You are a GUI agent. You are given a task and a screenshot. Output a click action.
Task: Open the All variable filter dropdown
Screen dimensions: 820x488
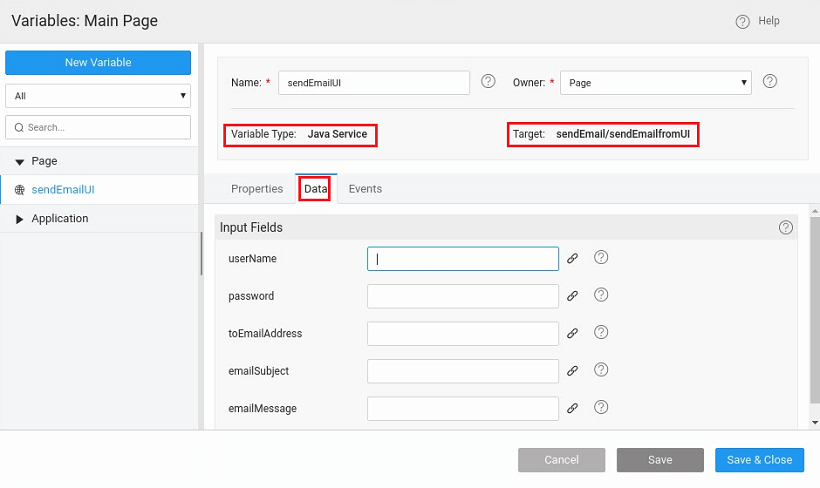point(98,96)
